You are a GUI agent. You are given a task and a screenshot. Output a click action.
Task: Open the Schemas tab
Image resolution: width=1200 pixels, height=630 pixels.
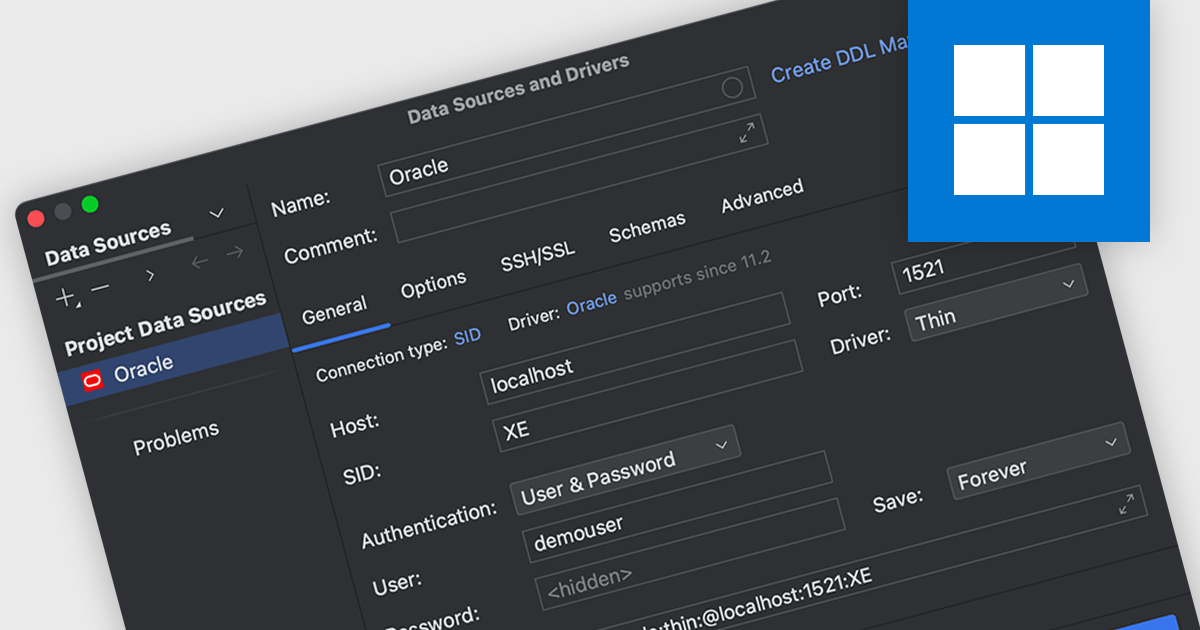tap(647, 226)
